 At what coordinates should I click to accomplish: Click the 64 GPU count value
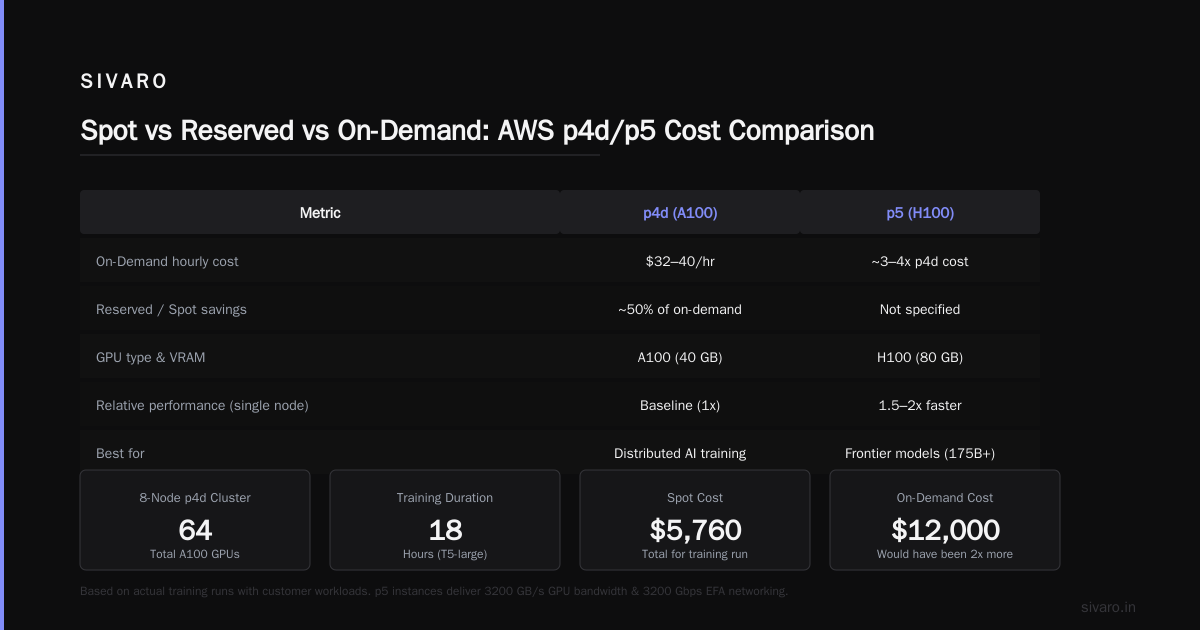195,529
